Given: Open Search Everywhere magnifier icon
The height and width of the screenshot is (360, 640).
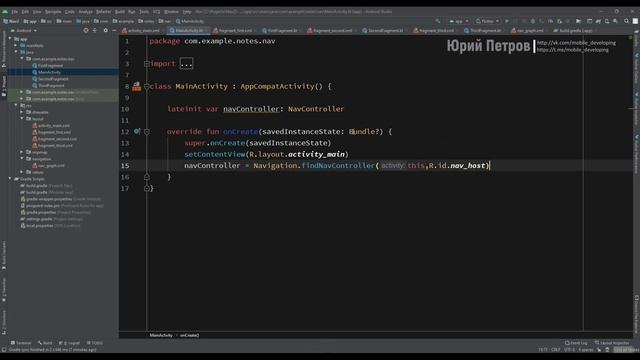Looking at the screenshot, I should click(626, 21).
